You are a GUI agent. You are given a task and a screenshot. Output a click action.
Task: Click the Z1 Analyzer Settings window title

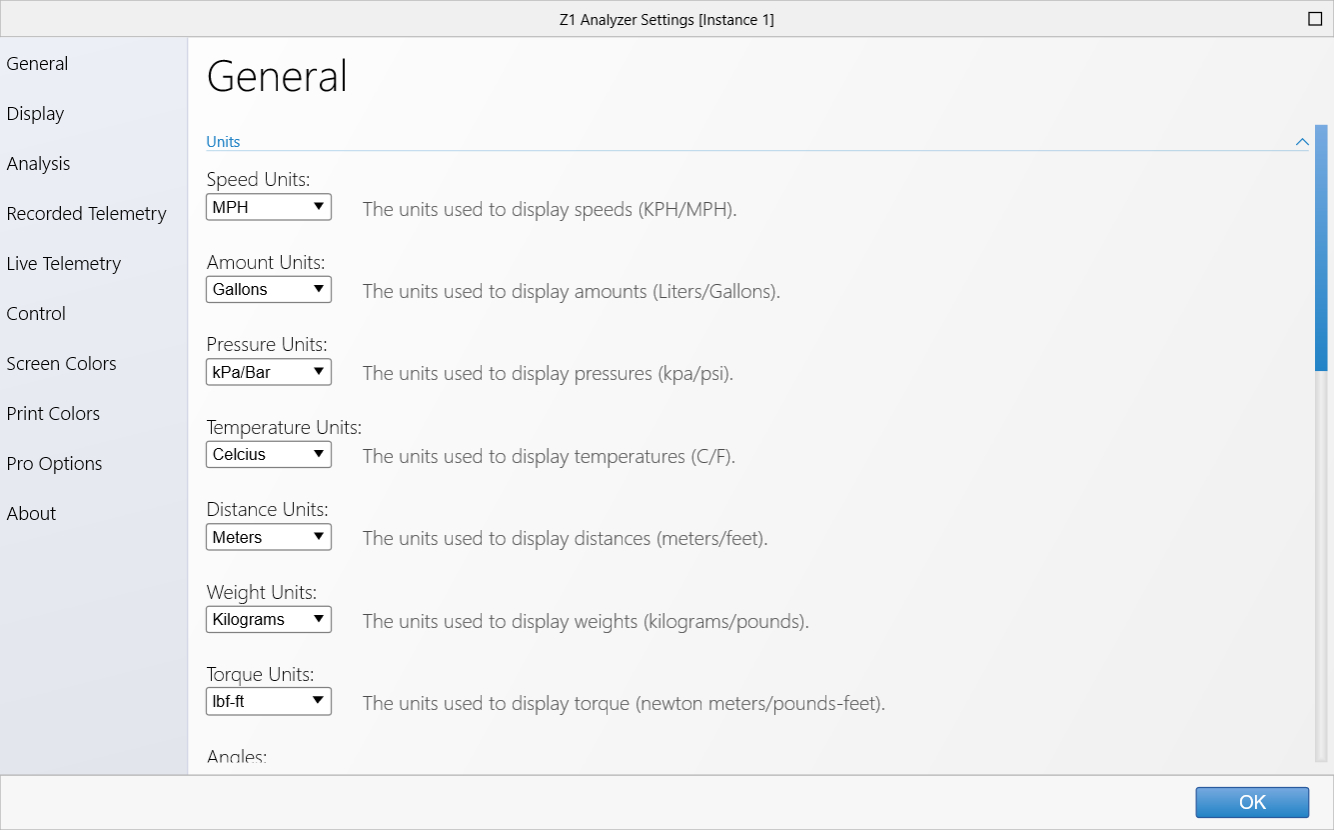(x=667, y=19)
